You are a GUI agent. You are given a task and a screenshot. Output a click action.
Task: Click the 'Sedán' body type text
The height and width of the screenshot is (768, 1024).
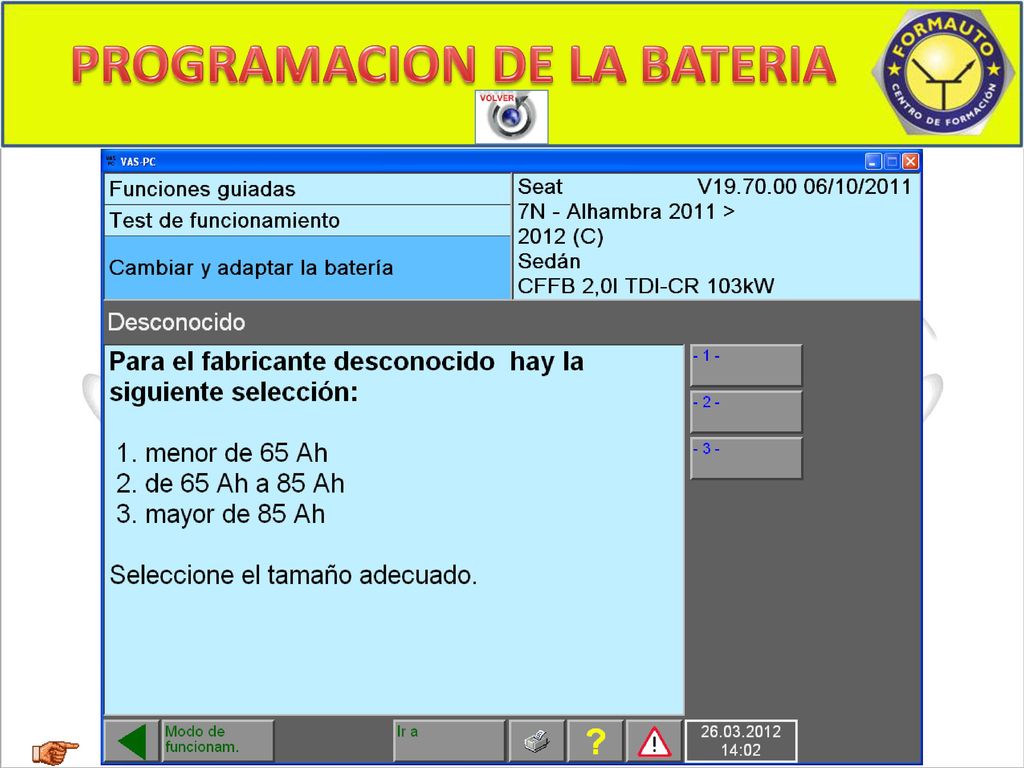click(549, 261)
